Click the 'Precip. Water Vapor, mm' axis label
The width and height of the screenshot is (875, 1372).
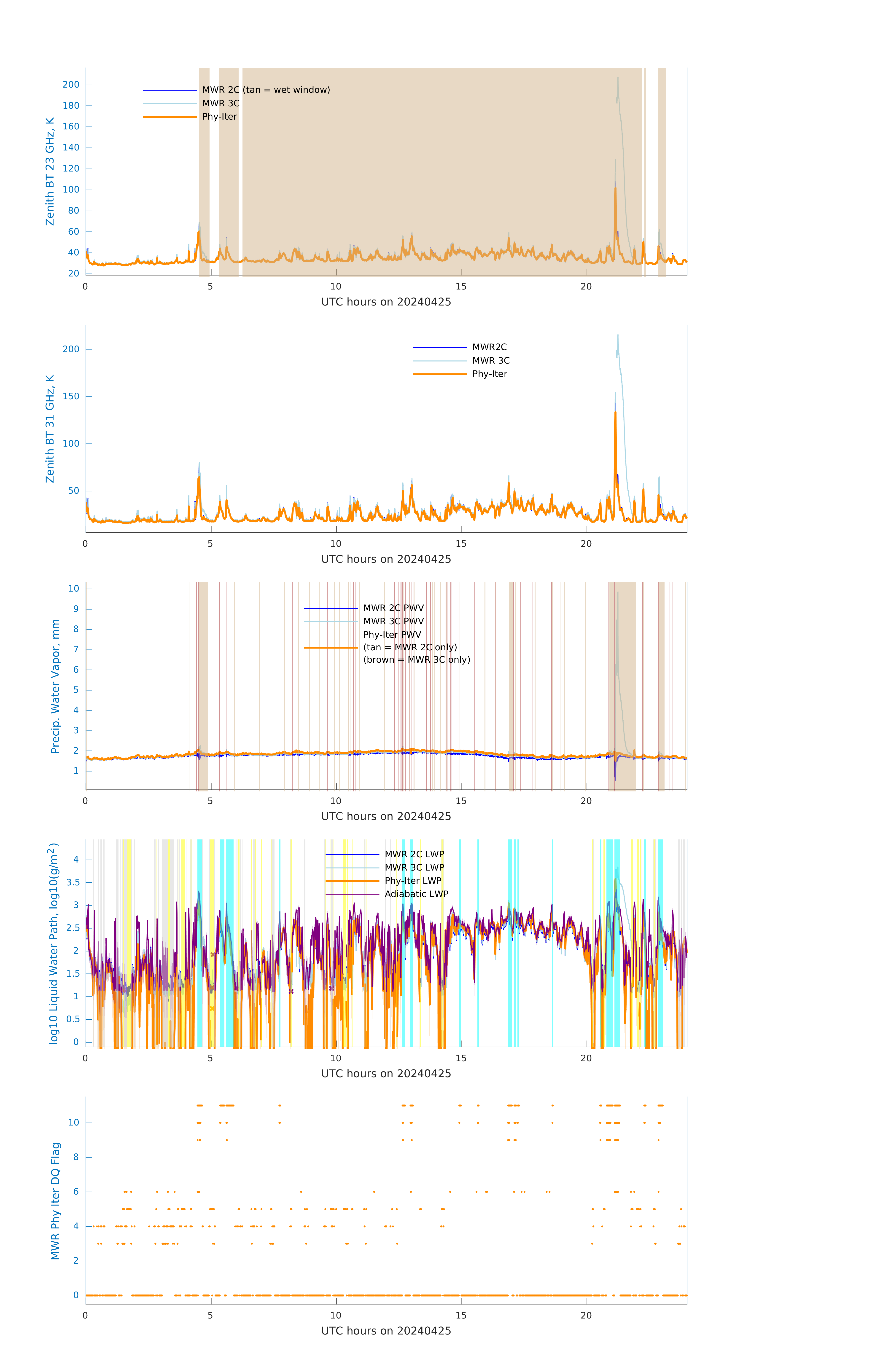click(x=55, y=686)
